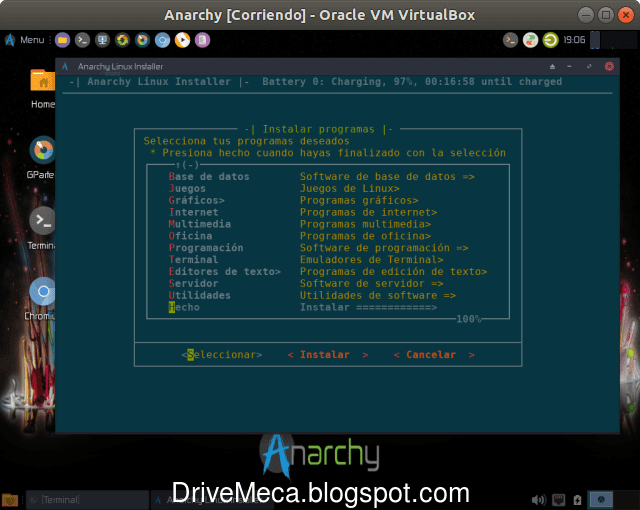The height and width of the screenshot is (510, 640).
Task: Select the Base de datos category
Action: 209,177
